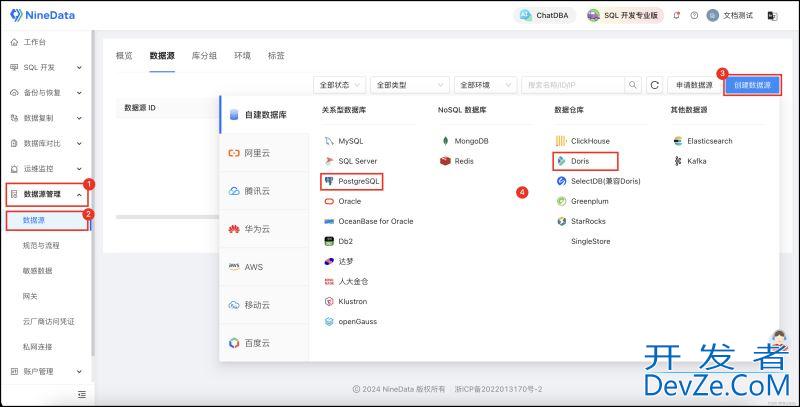800x407 pixels.
Task: Choose Elasticsearch data source
Action: click(x=703, y=141)
